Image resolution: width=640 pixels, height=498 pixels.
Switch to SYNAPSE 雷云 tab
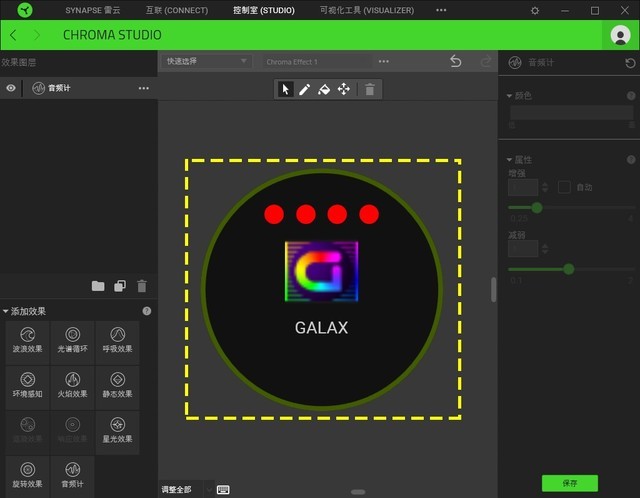pyautogui.click(x=93, y=10)
